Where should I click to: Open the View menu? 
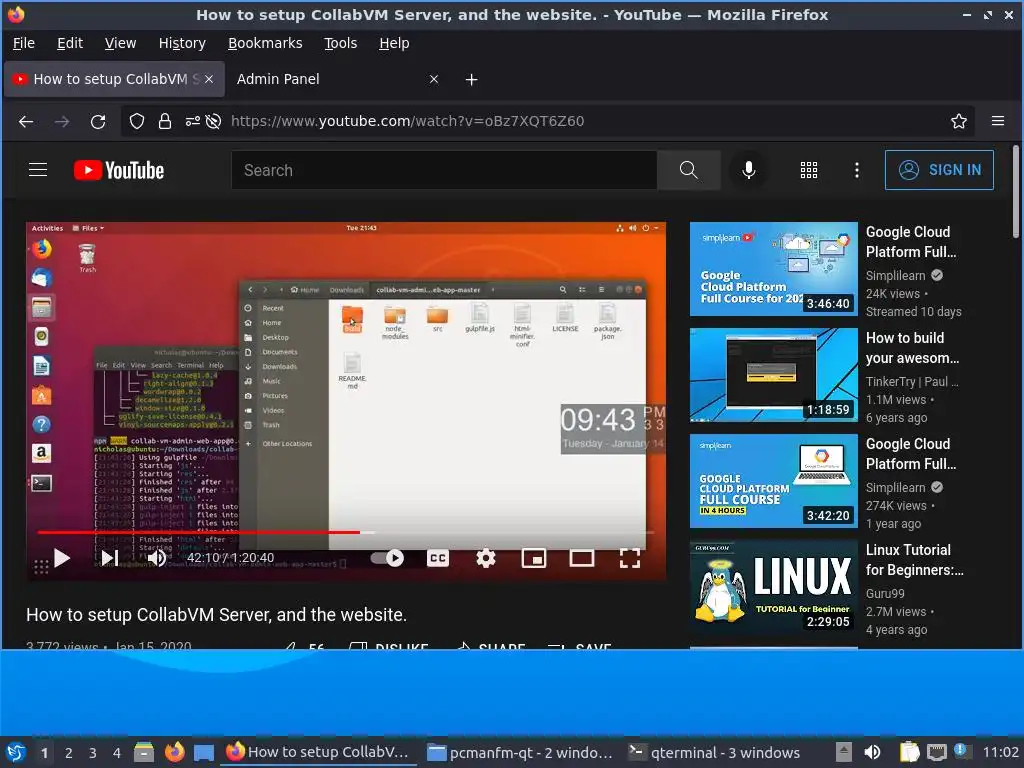(120, 43)
